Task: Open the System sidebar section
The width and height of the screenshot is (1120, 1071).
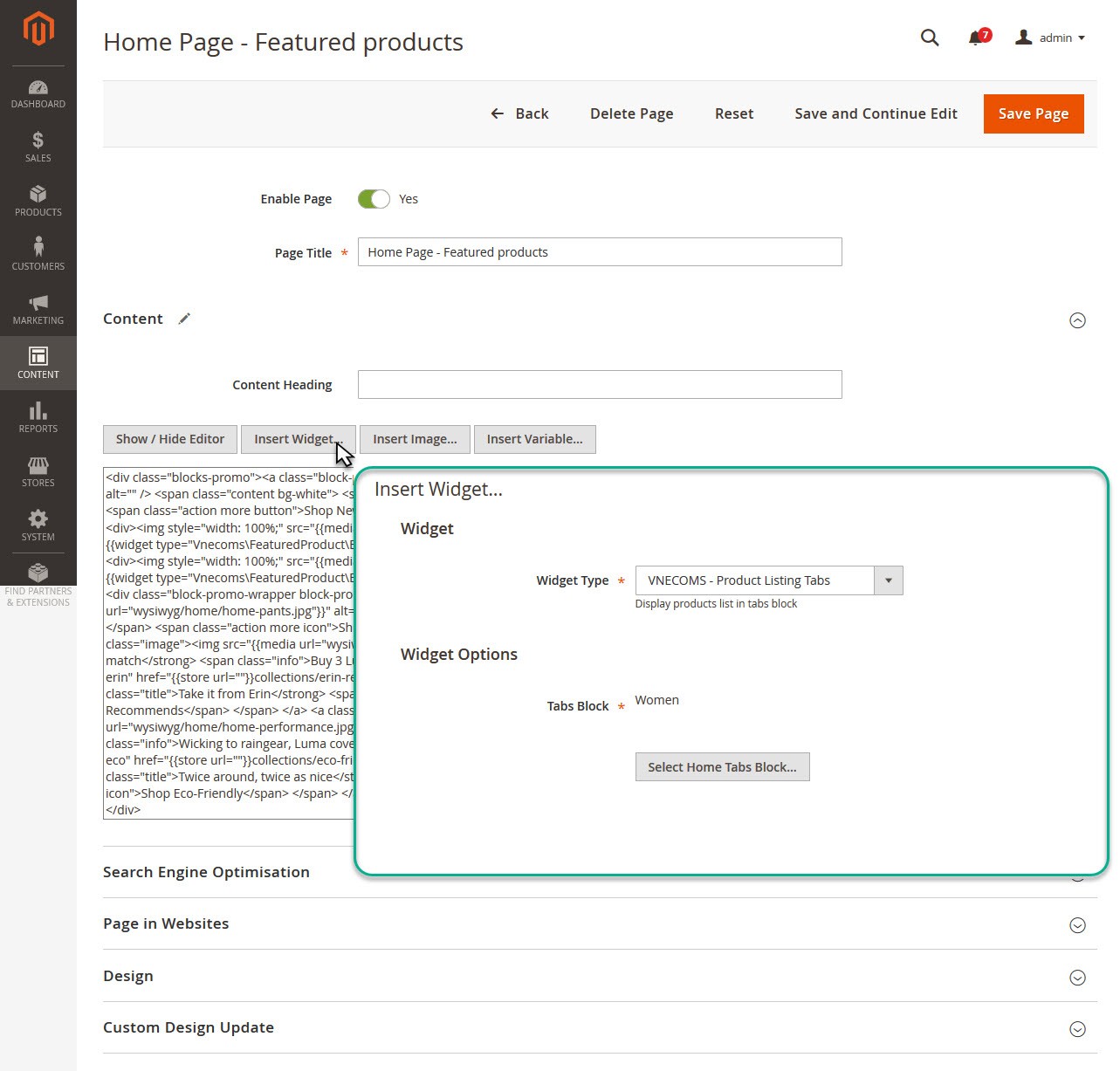Action: click(38, 525)
